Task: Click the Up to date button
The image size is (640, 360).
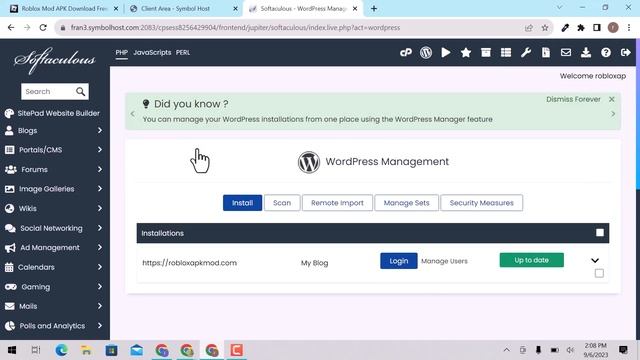Action: pyautogui.click(x=531, y=260)
